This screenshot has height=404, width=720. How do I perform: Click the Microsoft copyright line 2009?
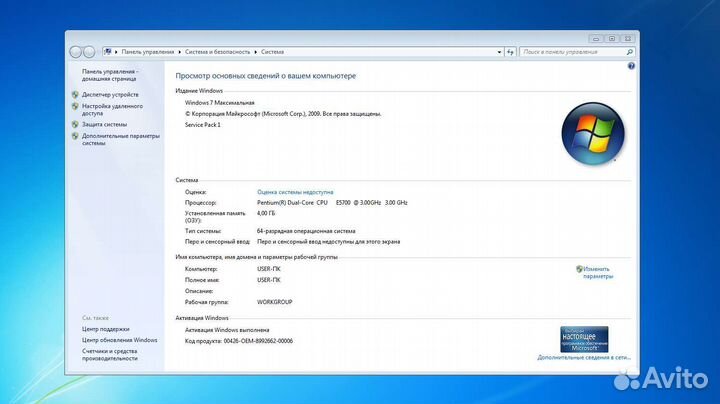point(283,114)
